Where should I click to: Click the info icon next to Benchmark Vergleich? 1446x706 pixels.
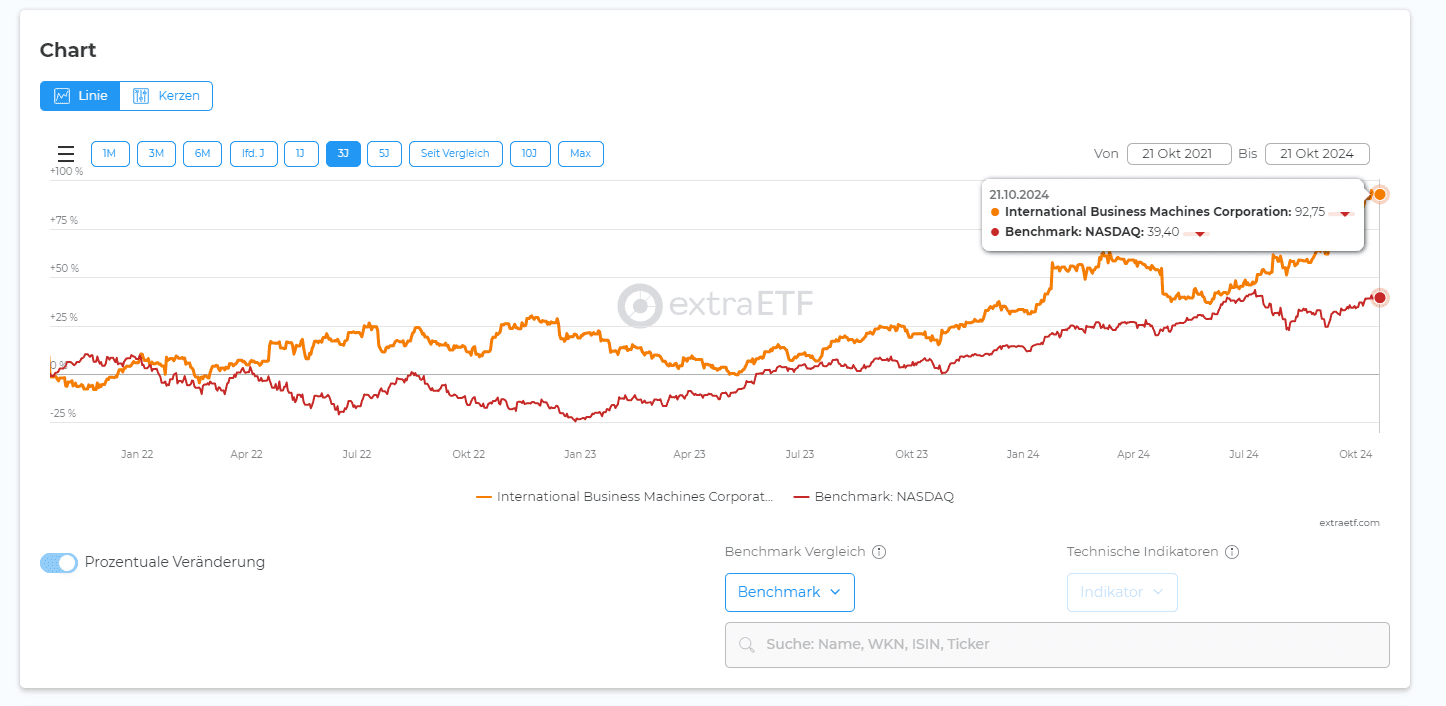(x=879, y=552)
